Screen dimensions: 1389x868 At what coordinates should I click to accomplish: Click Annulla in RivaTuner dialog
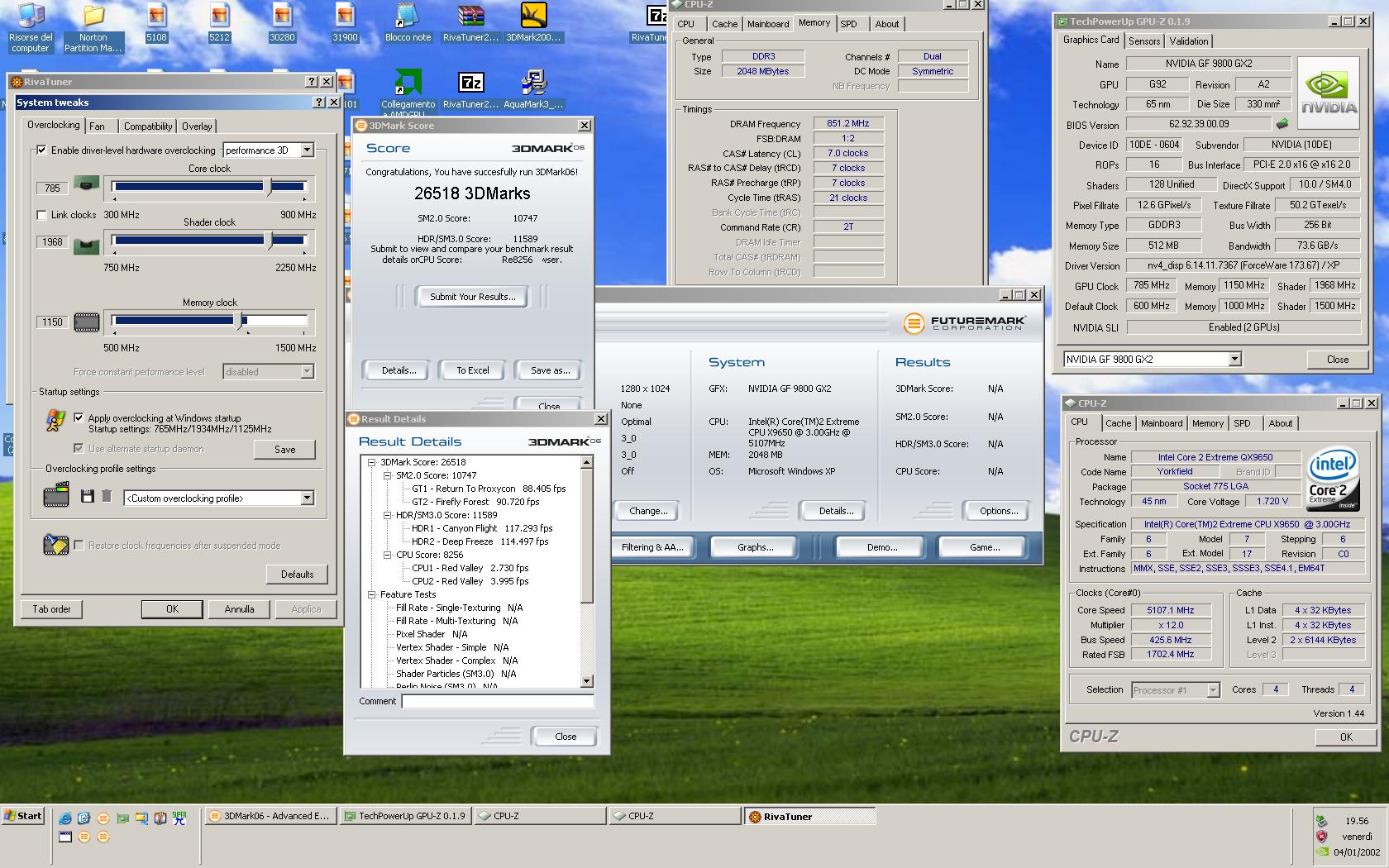239,609
